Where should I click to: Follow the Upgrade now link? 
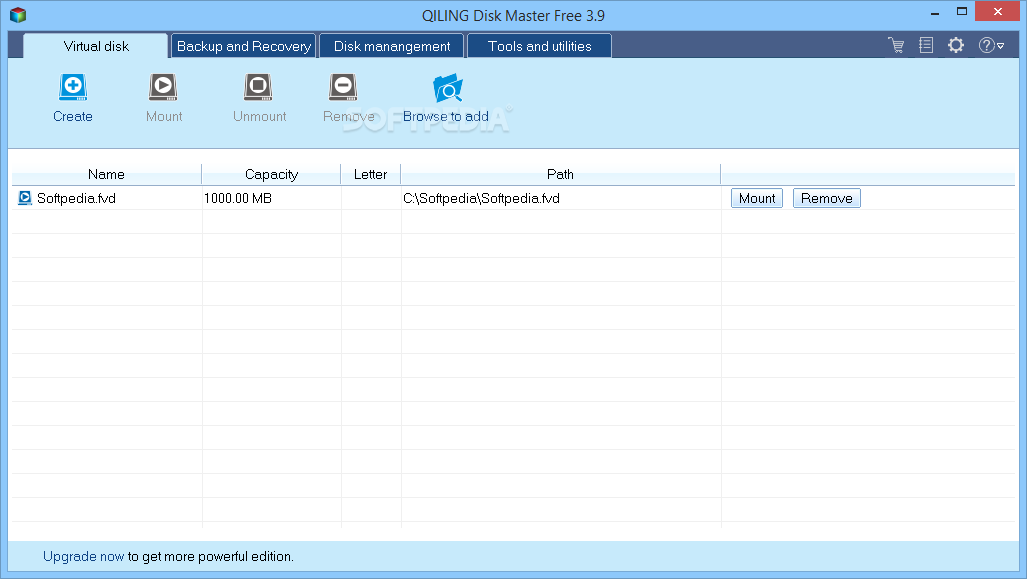83,556
